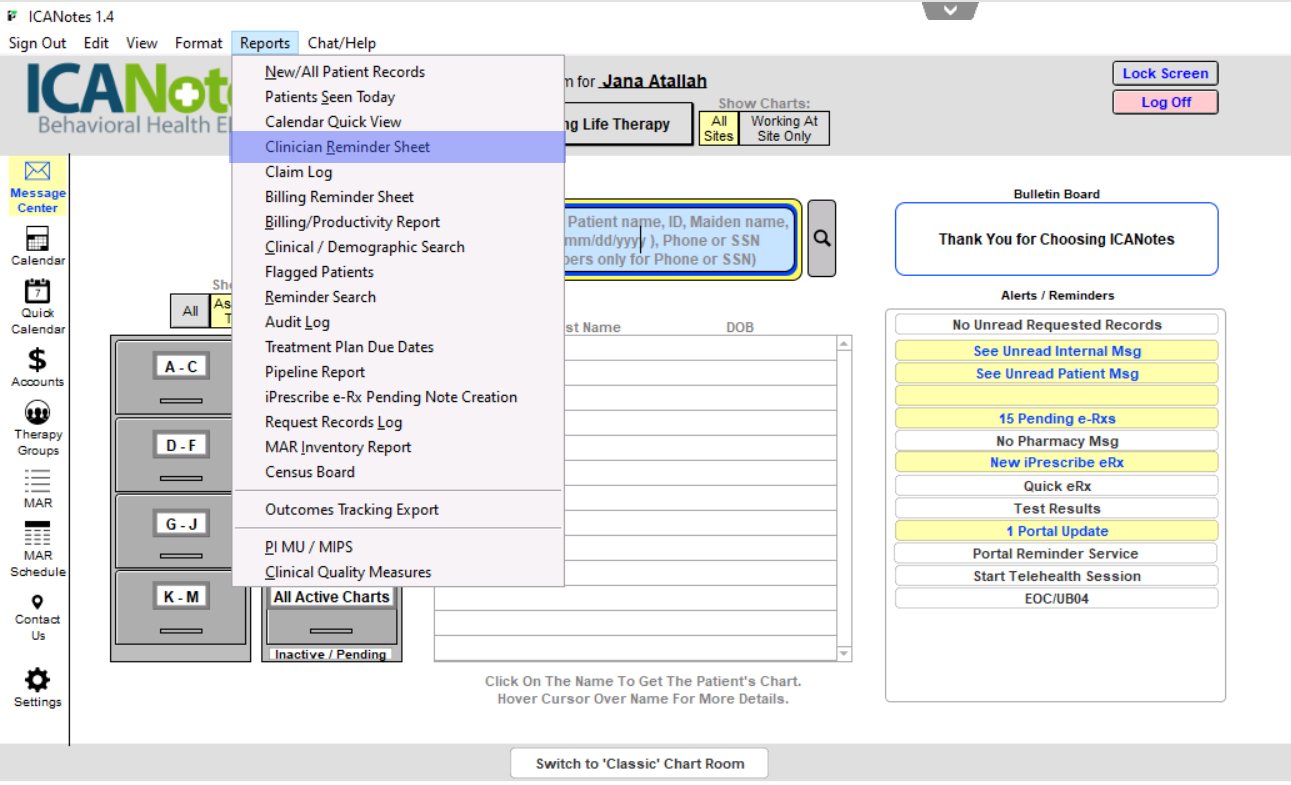This screenshot has width=1291, height=785.
Task: Choose Treatment Plan Due Dates report
Action: click(349, 347)
